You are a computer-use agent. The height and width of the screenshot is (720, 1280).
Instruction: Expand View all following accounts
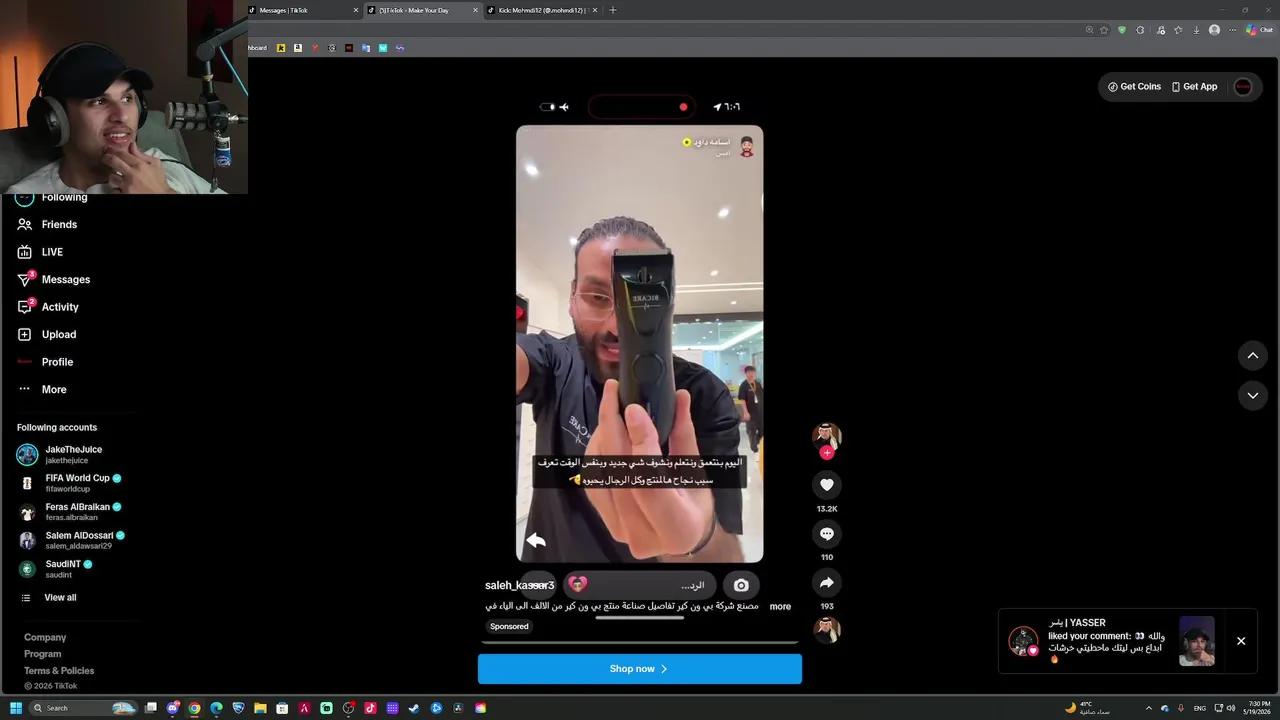pyautogui.click(x=60, y=598)
